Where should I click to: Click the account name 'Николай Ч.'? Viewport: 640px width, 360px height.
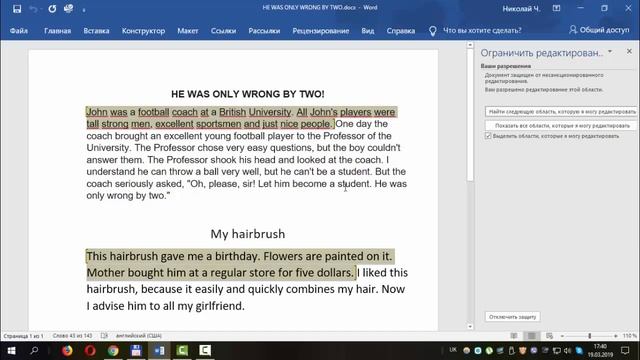(x=521, y=9)
